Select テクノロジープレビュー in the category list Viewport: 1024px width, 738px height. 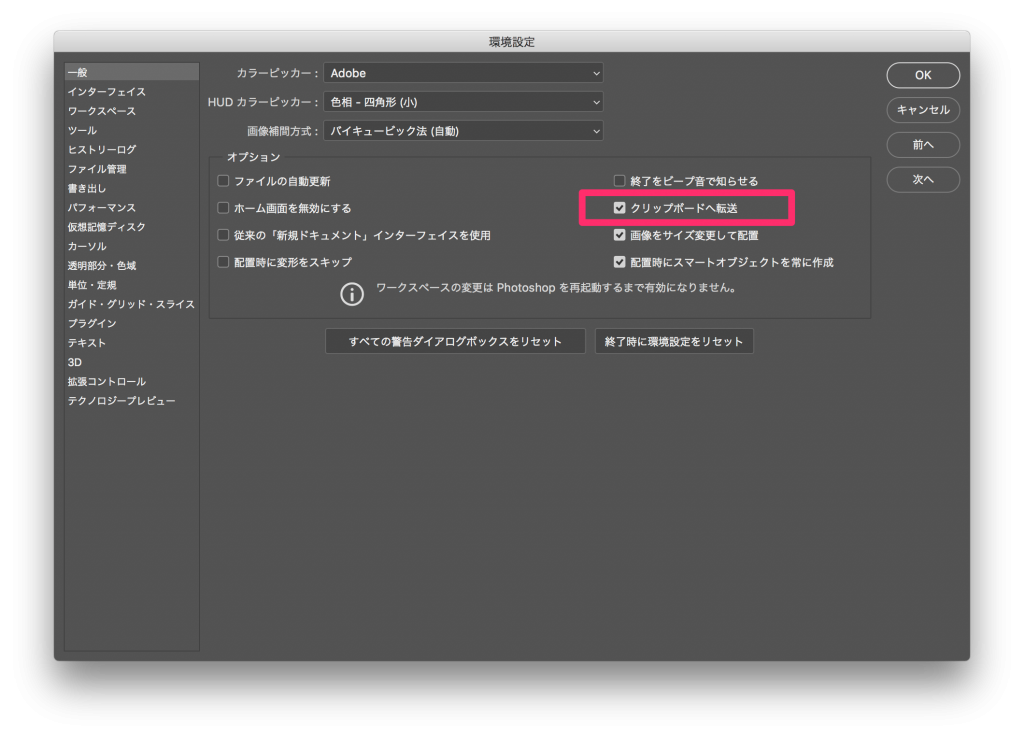(x=121, y=401)
